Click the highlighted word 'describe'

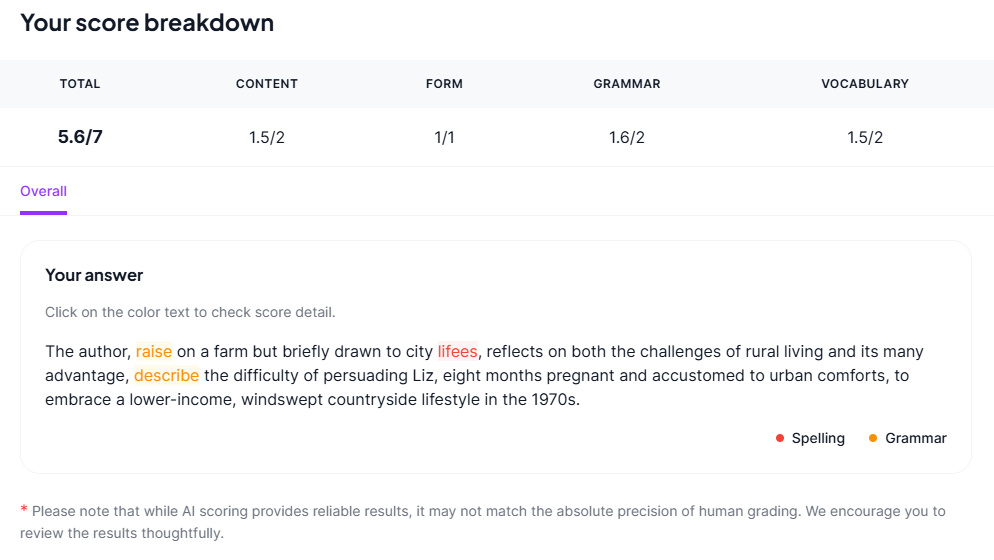point(166,376)
